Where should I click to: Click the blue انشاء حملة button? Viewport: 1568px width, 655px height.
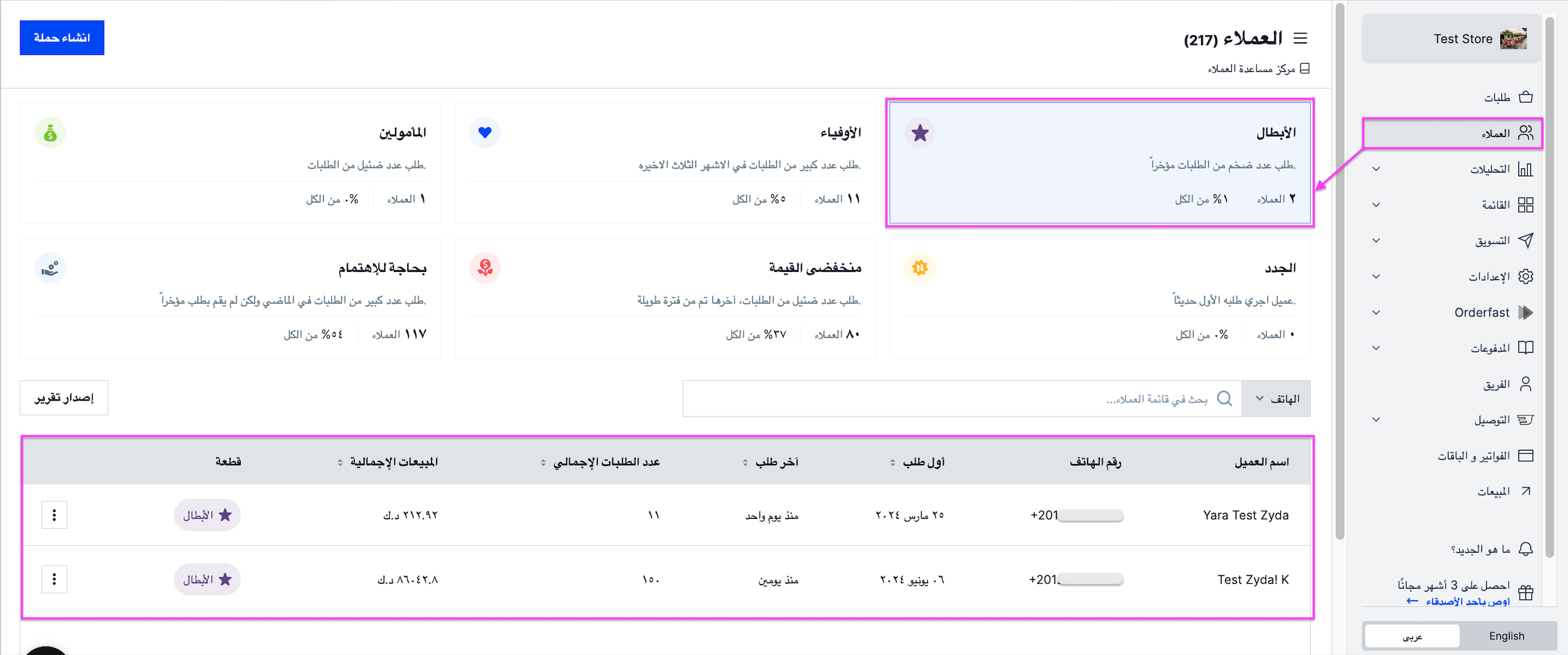(62, 38)
